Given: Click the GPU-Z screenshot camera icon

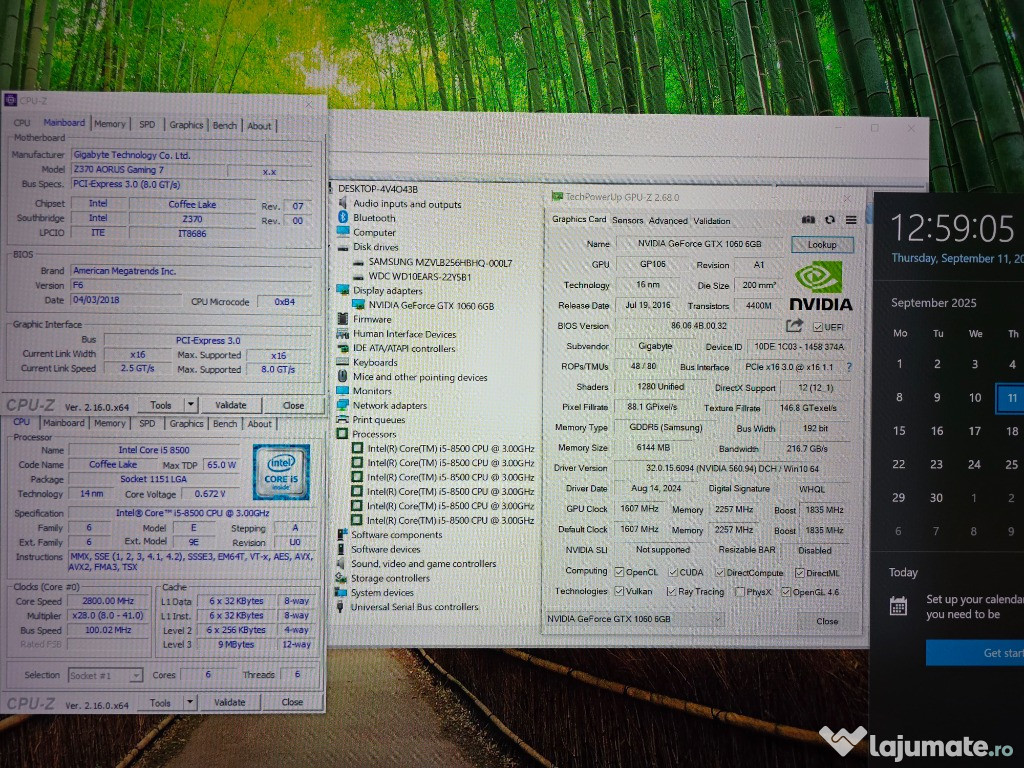Looking at the screenshot, I should 808,220.
